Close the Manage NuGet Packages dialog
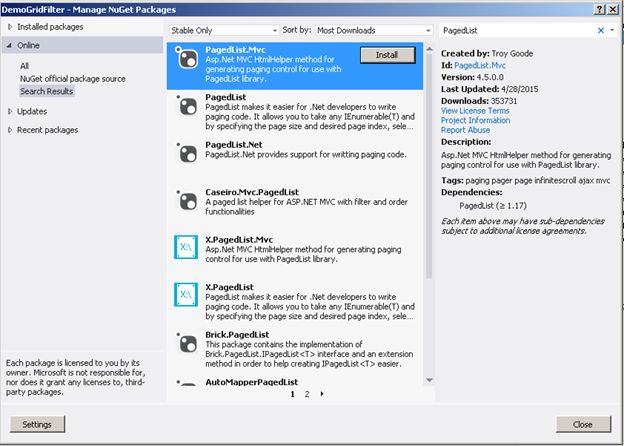This screenshot has width=624, height=446. 583,424
